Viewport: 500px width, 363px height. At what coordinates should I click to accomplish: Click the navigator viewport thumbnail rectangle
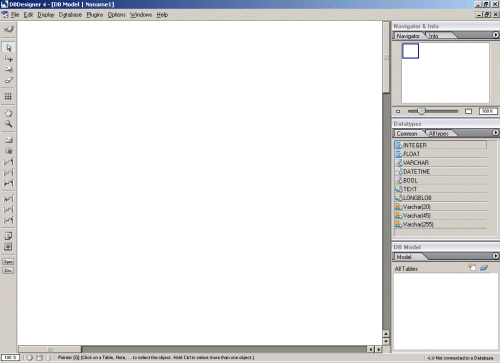410,51
